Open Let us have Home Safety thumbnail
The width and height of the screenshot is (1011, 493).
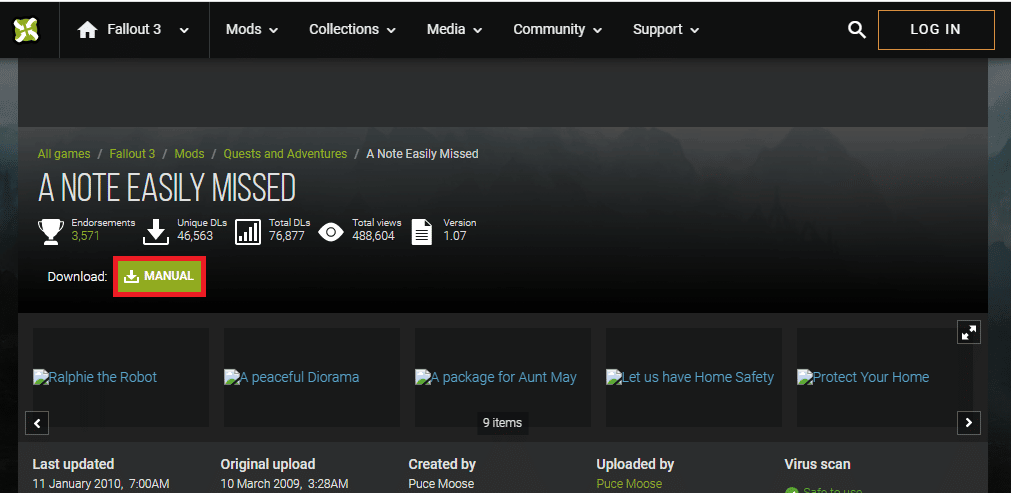[694, 377]
